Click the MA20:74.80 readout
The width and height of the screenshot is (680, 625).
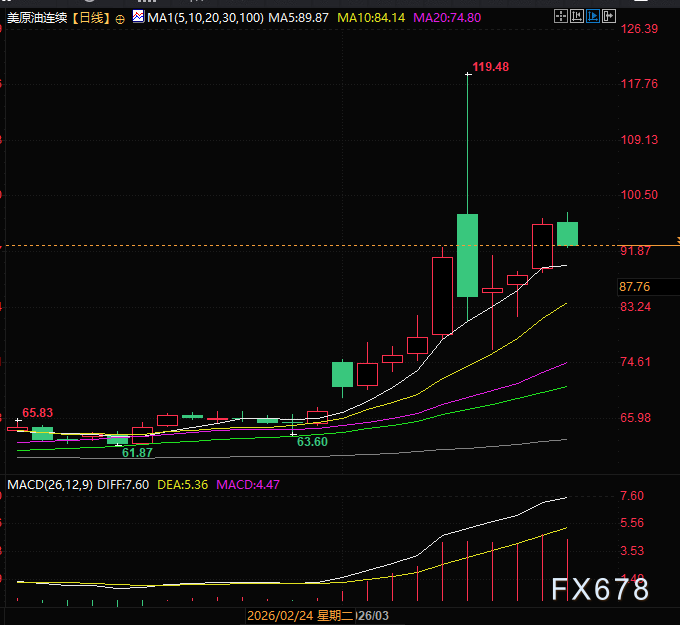tap(447, 18)
